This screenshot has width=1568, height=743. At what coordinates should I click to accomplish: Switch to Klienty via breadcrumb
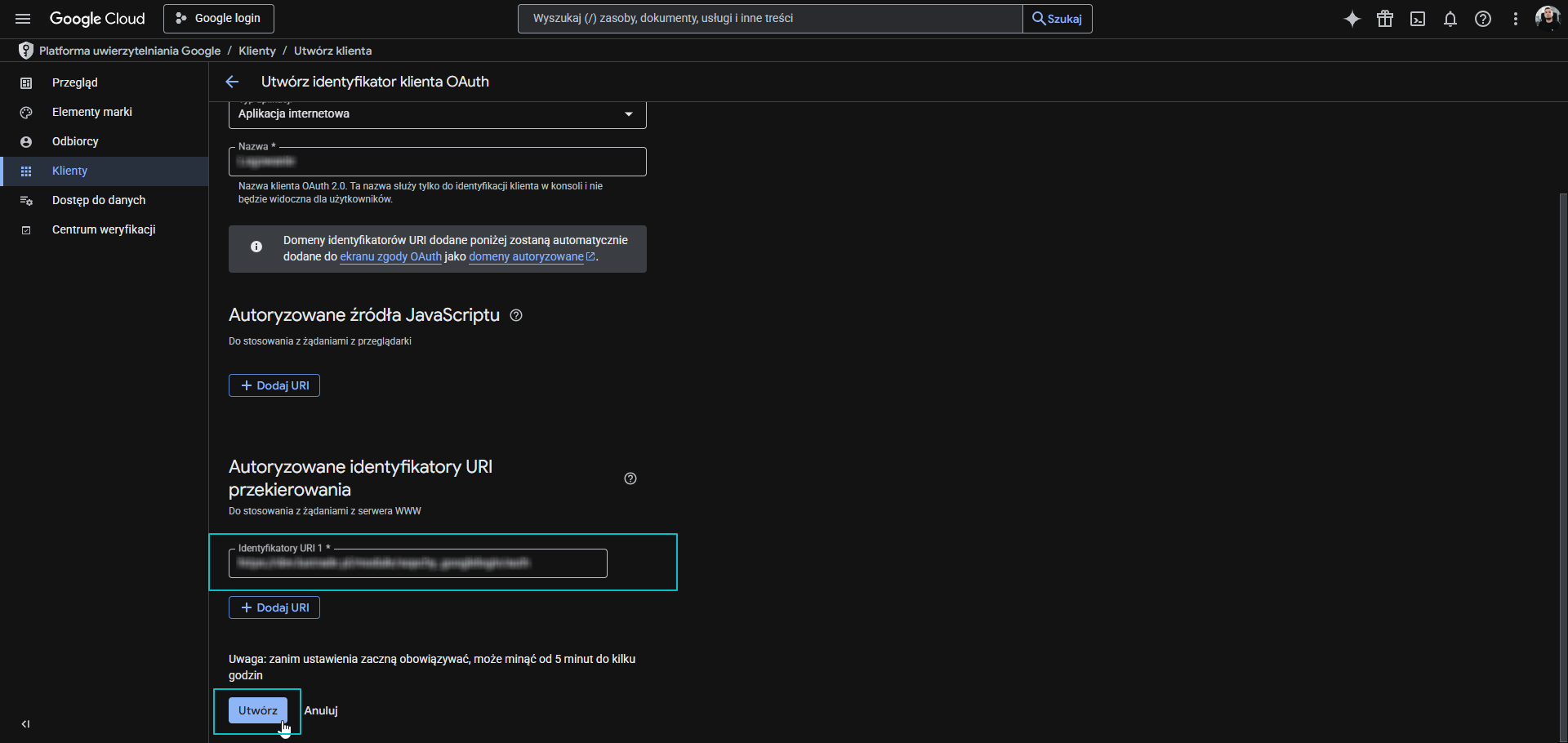(x=256, y=51)
